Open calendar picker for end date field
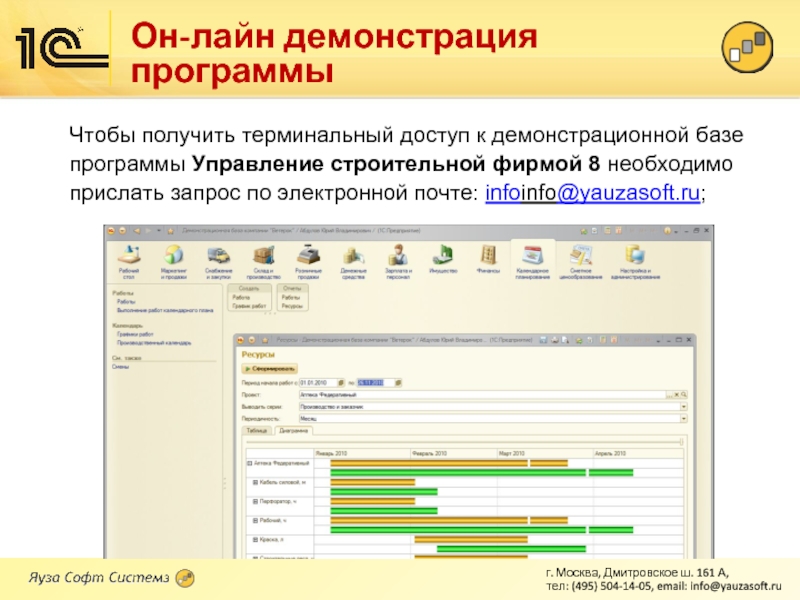The width and height of the screenshot is (800, 600). click(x=398, y=382)
